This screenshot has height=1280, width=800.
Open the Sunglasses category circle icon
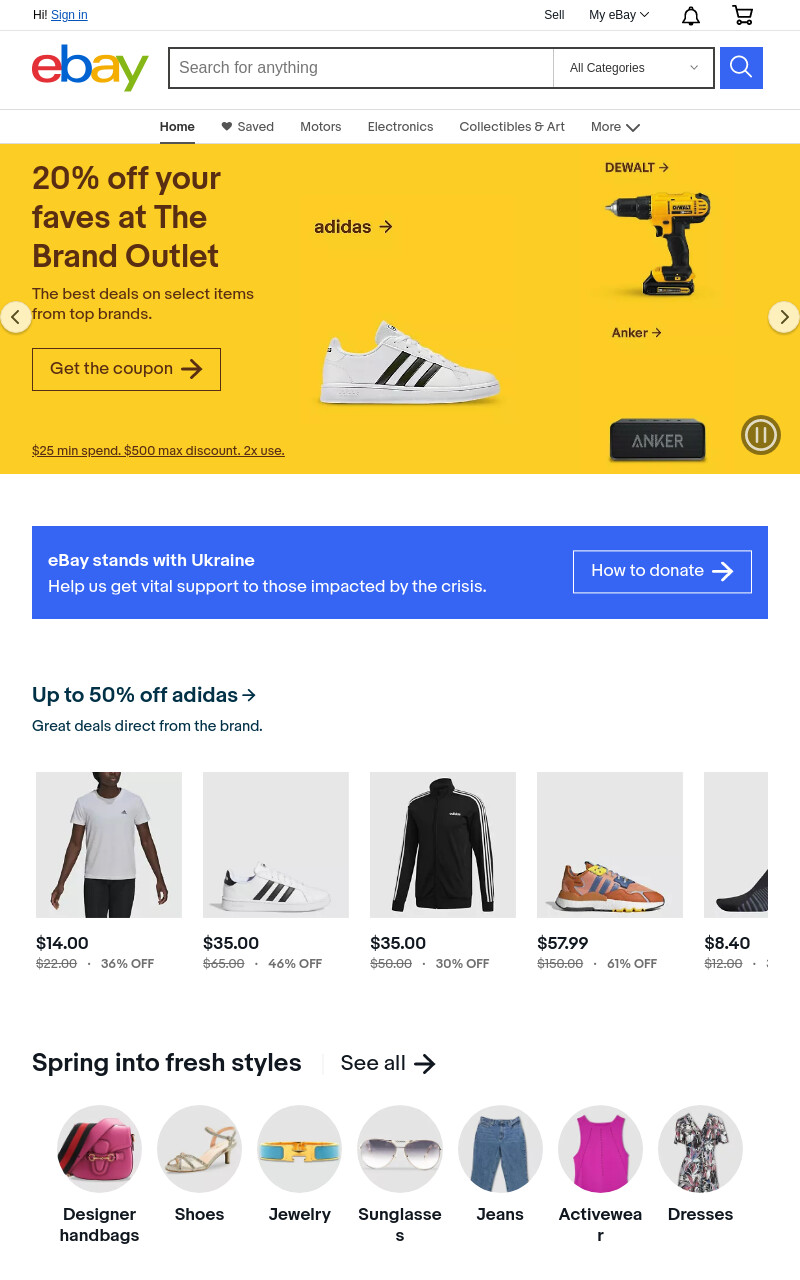click(x=400, y=1149)
